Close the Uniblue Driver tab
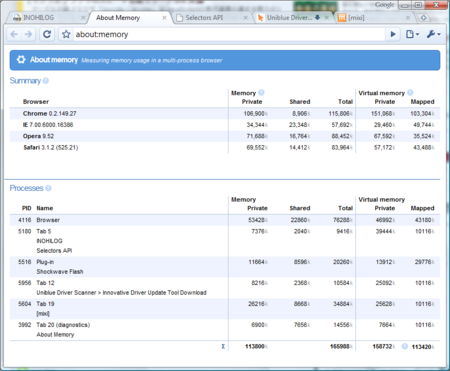This screenshot has width=450, height=371. click(x=327, y=18)
